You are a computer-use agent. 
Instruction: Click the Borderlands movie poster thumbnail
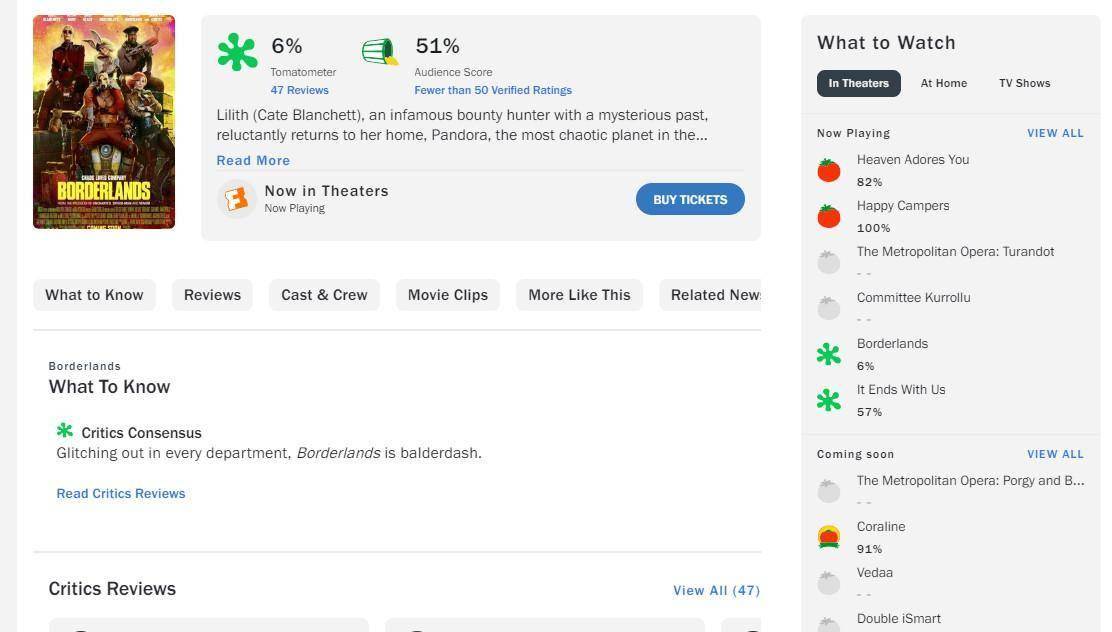[104, 122]
